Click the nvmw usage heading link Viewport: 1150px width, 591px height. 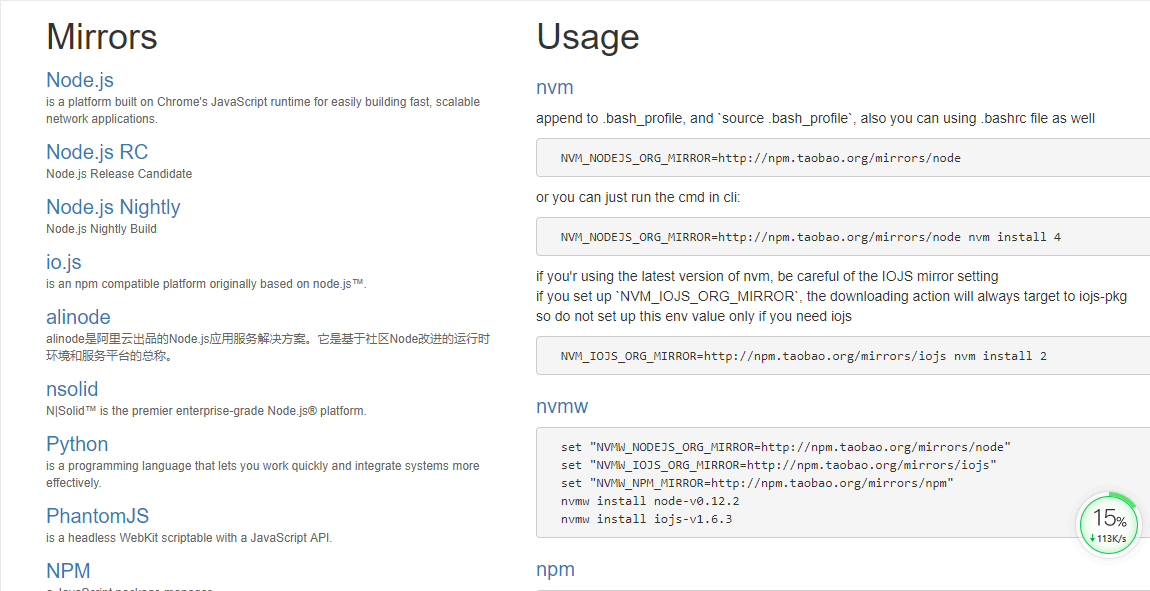[x=562, y=406]
